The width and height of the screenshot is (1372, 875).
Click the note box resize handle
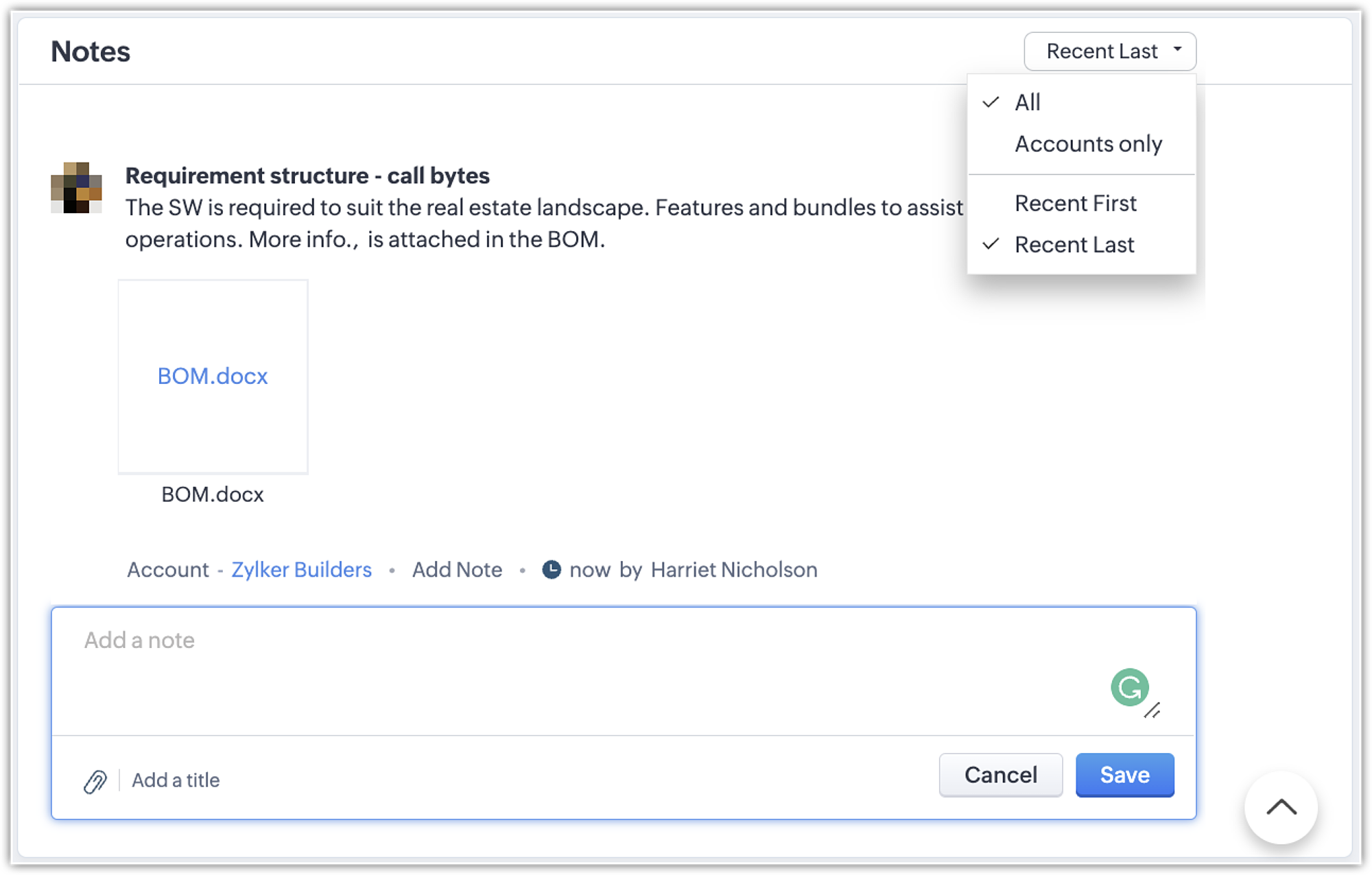pyautogui.click(x=1152, y=710)
